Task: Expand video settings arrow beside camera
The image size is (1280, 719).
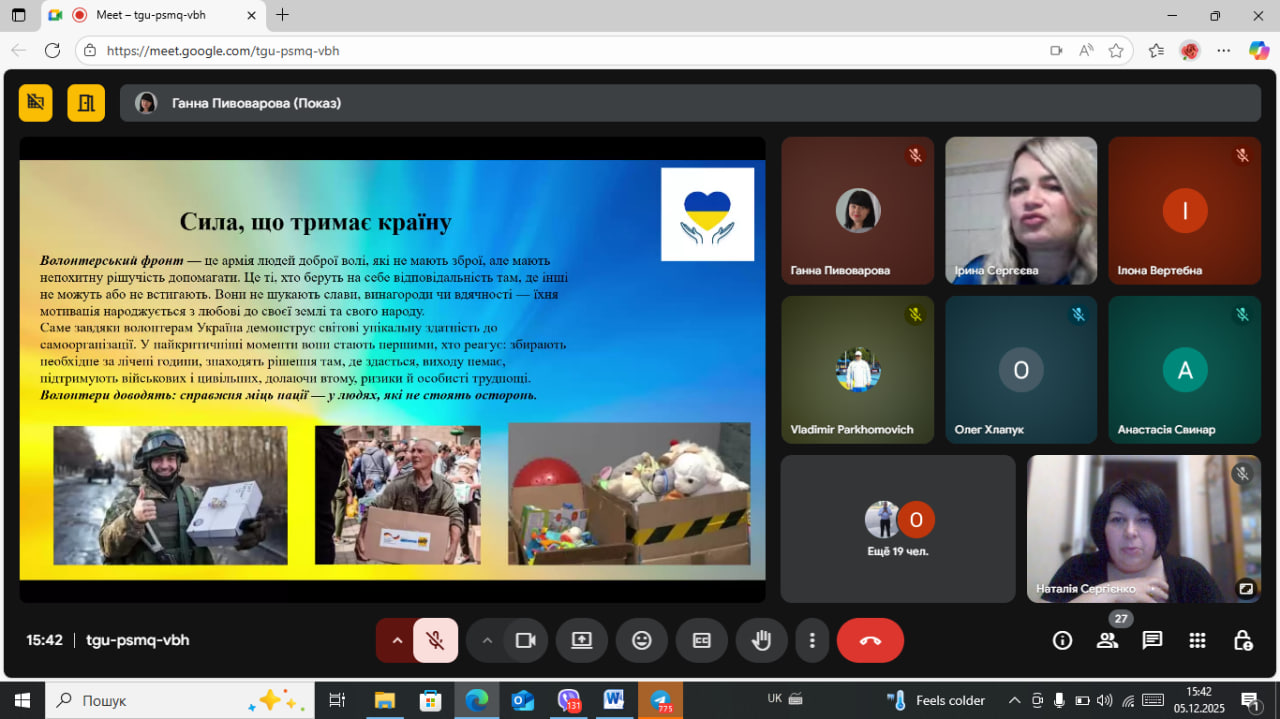Action: (x=487, y=640)
